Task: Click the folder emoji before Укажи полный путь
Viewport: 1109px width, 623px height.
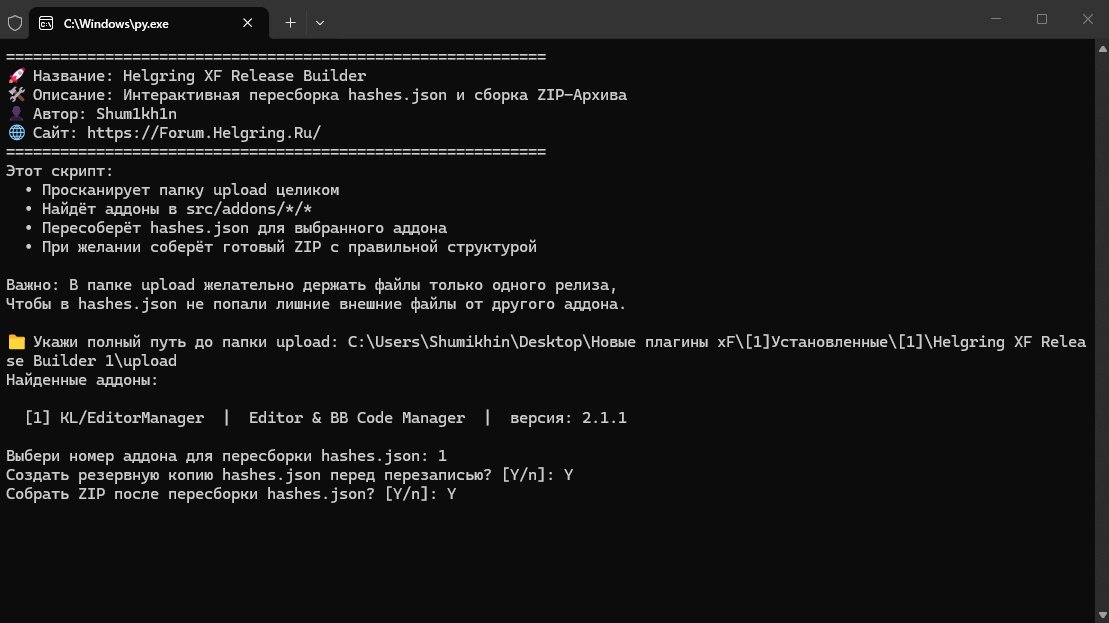Action: [16, 342]
